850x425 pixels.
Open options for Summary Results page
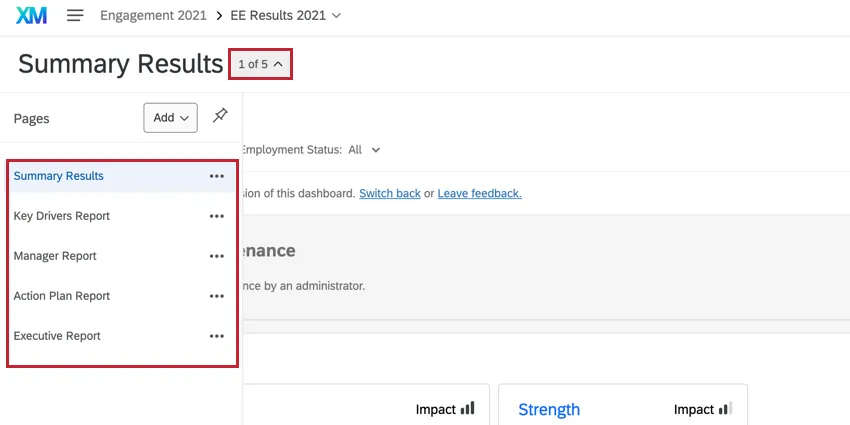216,176
